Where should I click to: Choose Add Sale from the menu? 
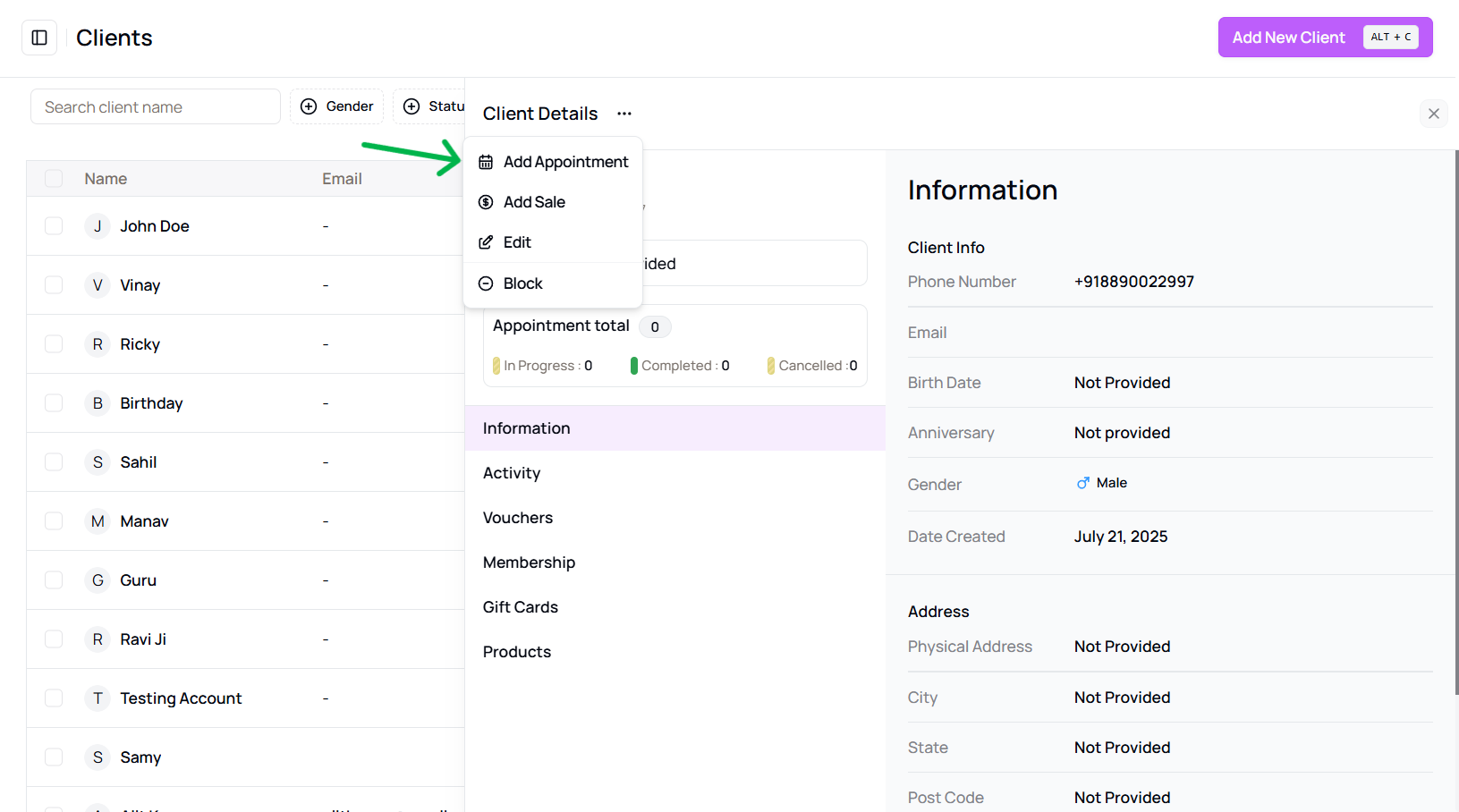553,202
